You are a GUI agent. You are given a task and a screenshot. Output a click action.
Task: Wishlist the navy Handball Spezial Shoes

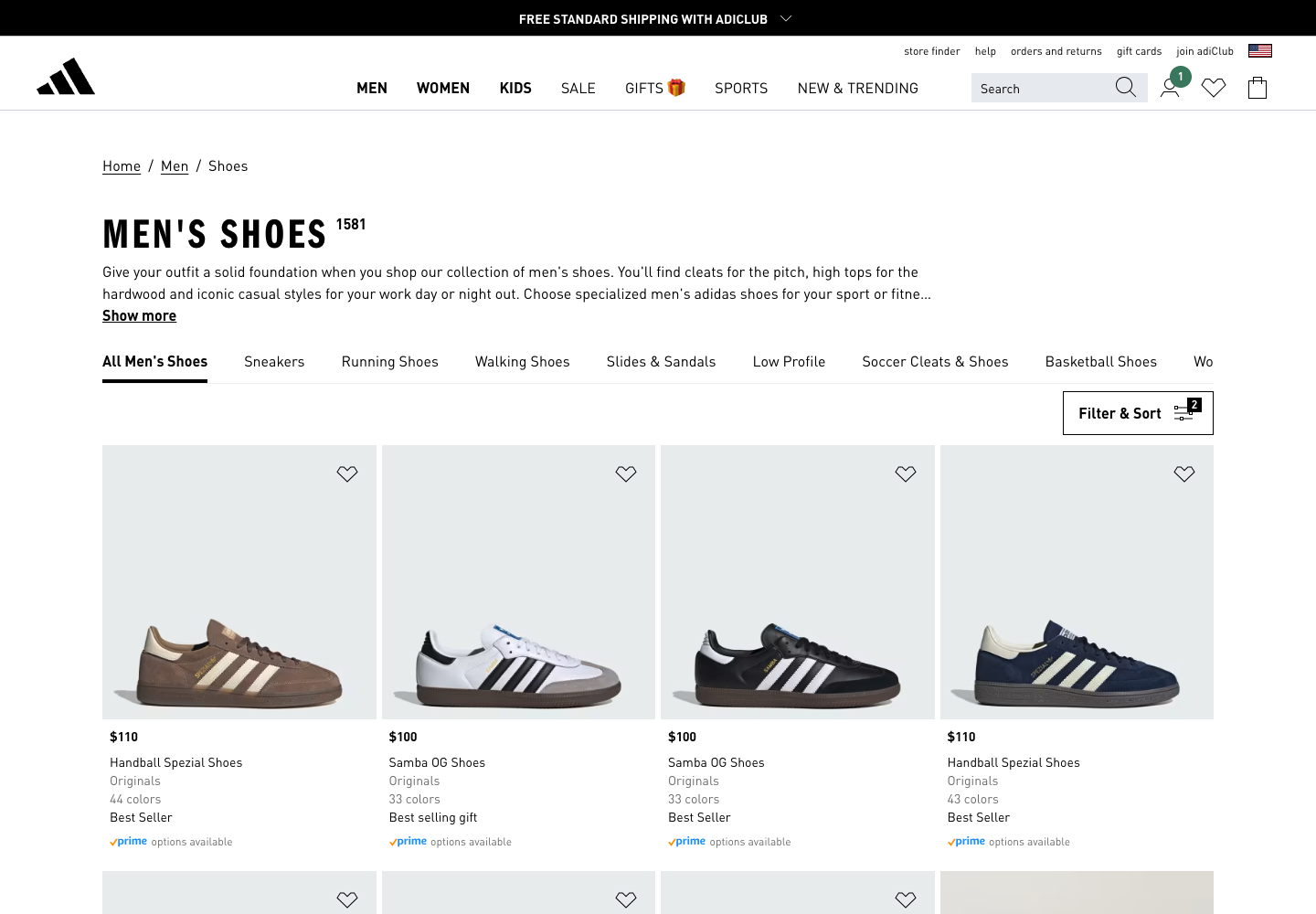point(1184,473)
